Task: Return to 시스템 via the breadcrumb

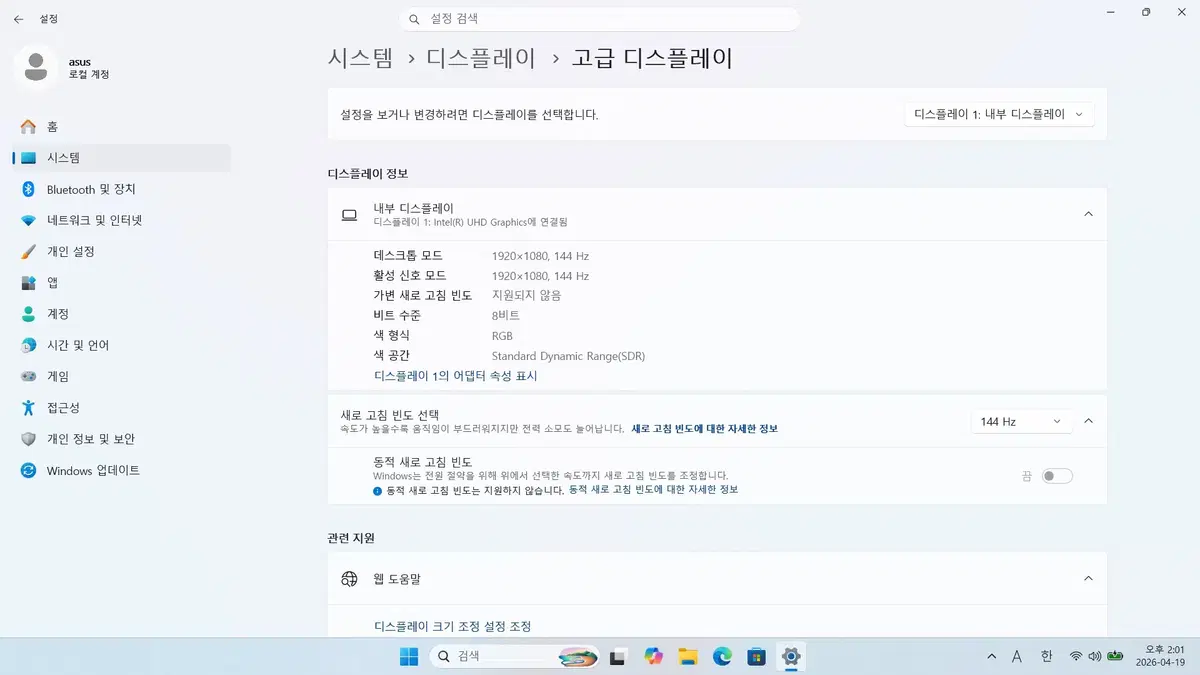Action: click(359, 59)
